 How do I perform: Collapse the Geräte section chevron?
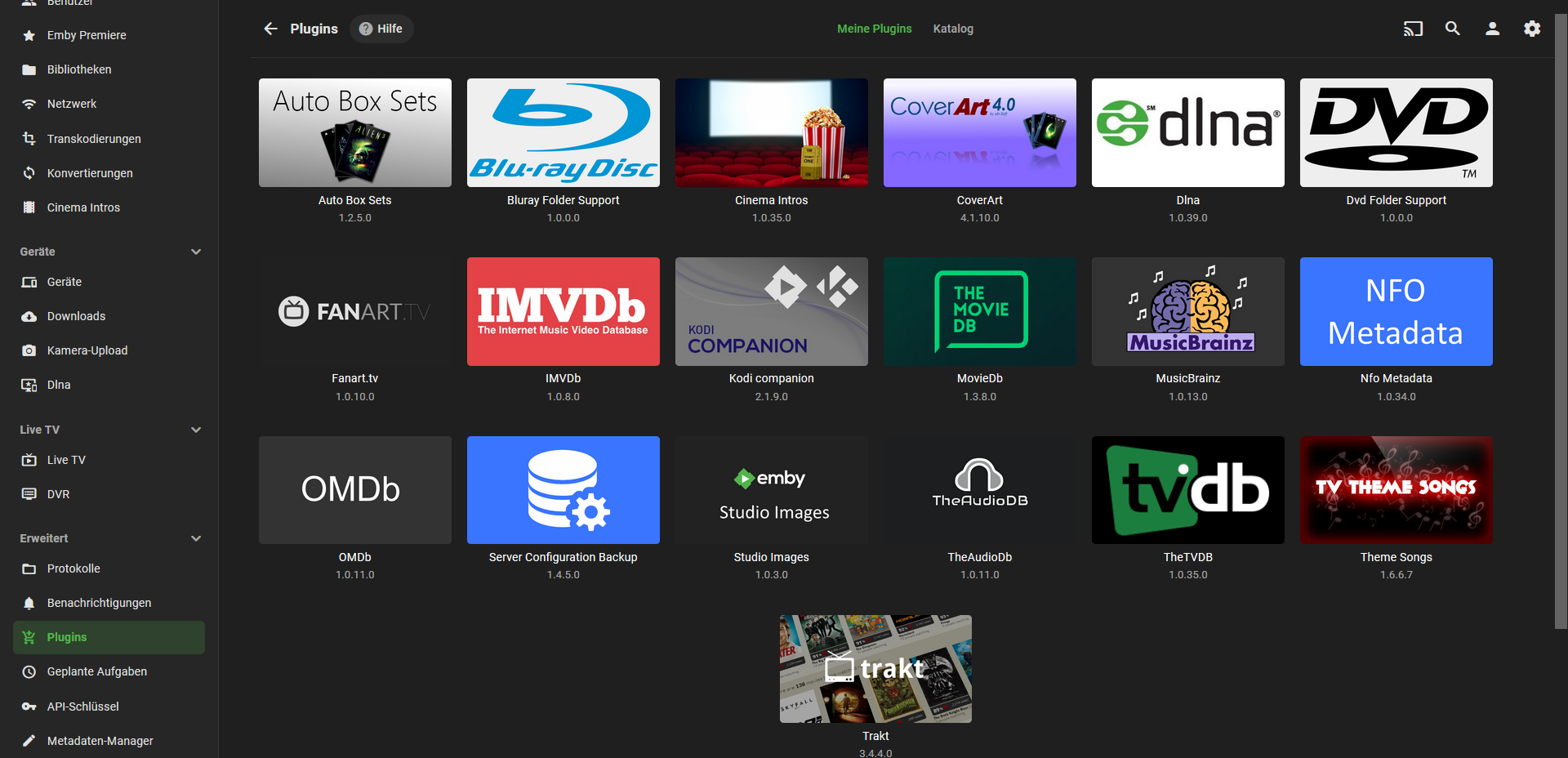[x=196, y=252]
